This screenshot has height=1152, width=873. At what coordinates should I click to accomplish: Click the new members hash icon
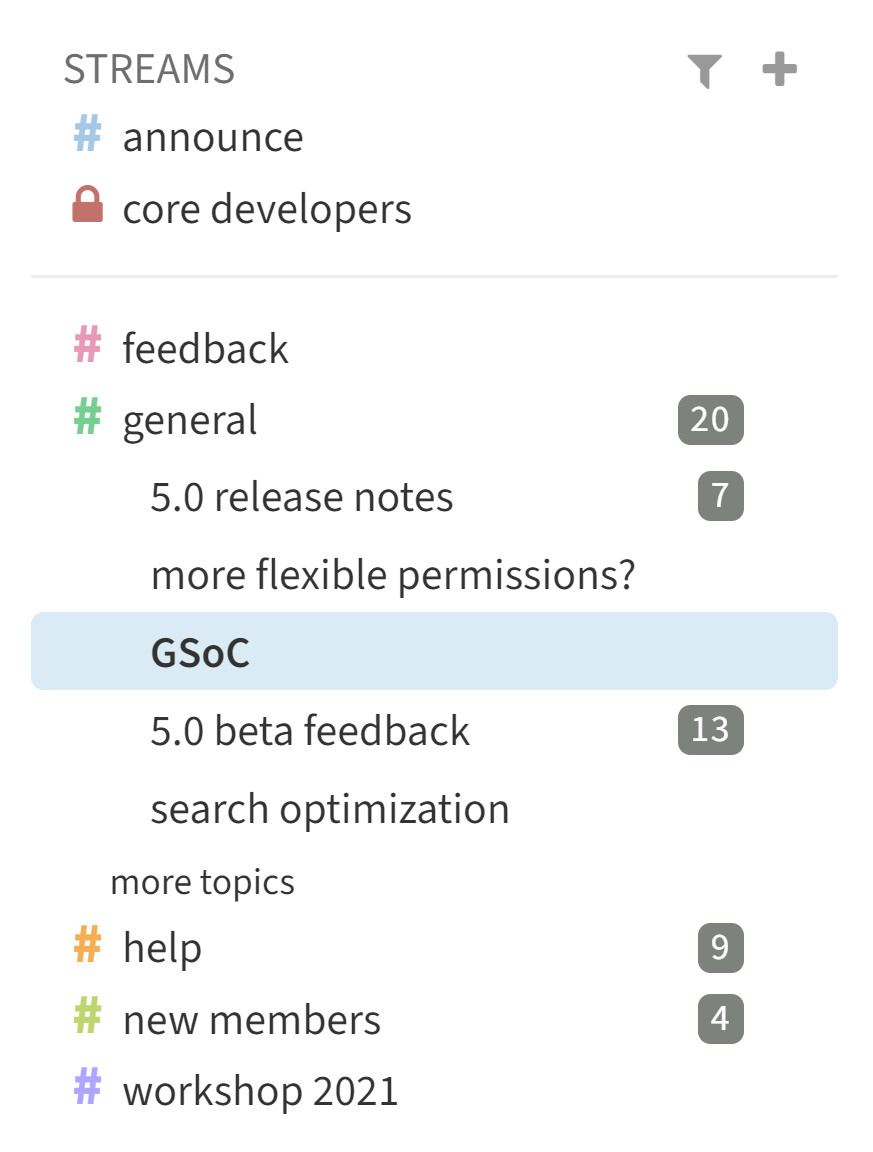[88, 1018]
